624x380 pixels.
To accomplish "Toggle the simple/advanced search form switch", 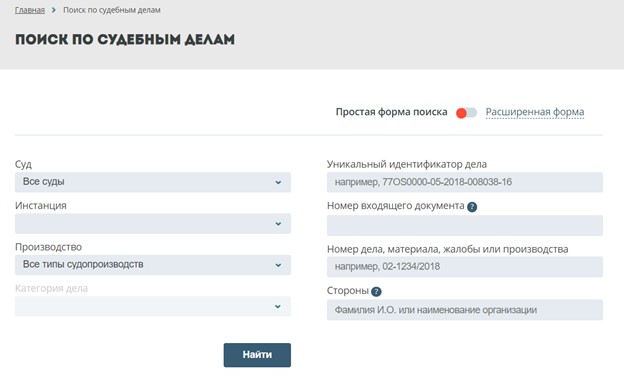I will tap(466, 113).
